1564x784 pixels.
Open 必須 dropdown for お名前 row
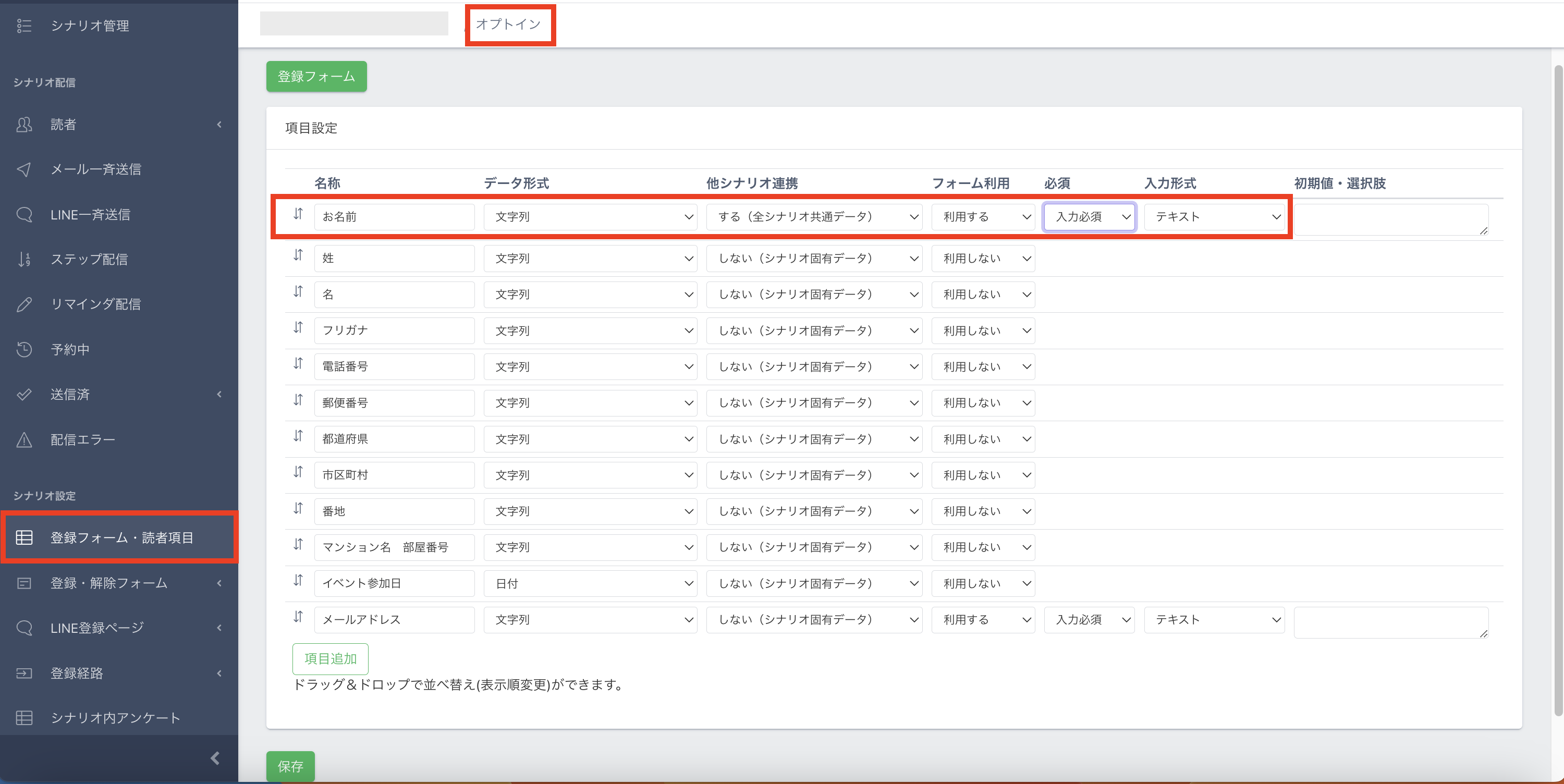pos(1089,217)
